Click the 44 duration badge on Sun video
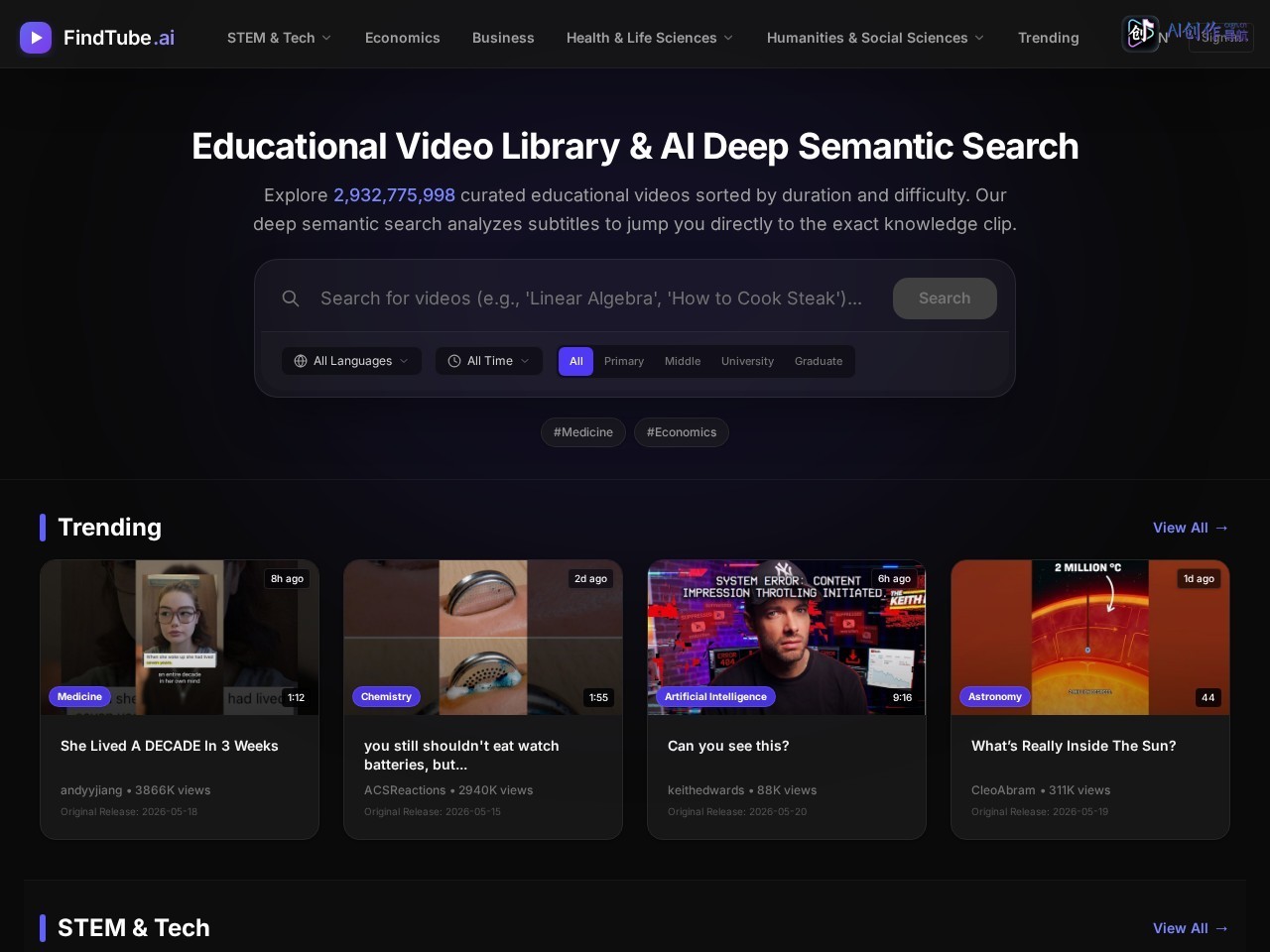The width and height of the screenshot is (1270, 952). click(1208, 697)
